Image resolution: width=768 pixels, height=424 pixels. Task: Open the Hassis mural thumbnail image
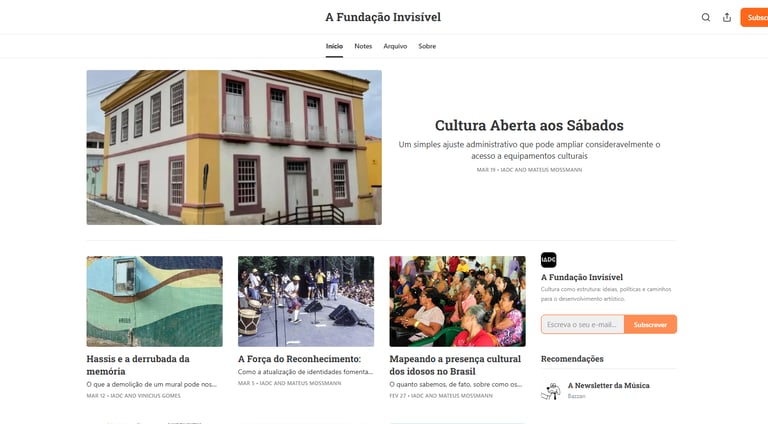(154, 301)
